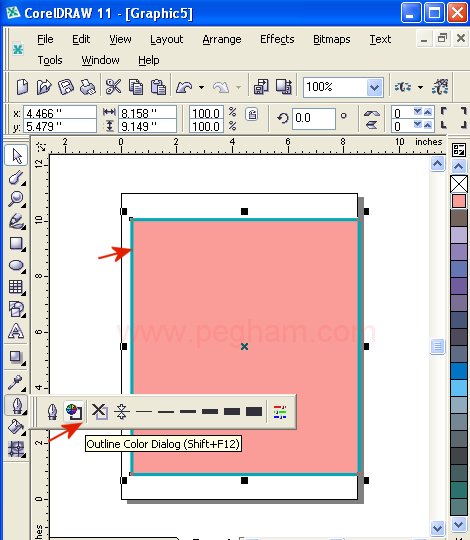Pick the bright blue palette swatch

click(x=459, y=371)
